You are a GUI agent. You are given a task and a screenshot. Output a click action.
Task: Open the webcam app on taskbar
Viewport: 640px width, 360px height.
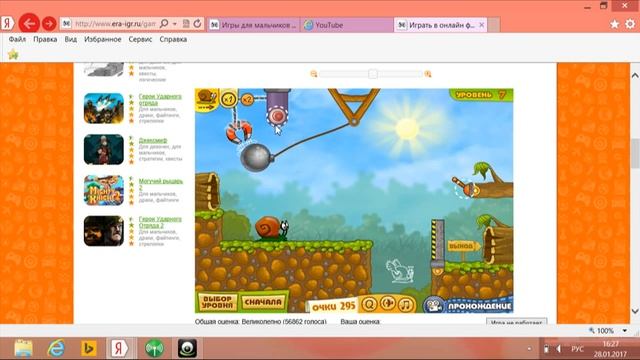[187, 348]
